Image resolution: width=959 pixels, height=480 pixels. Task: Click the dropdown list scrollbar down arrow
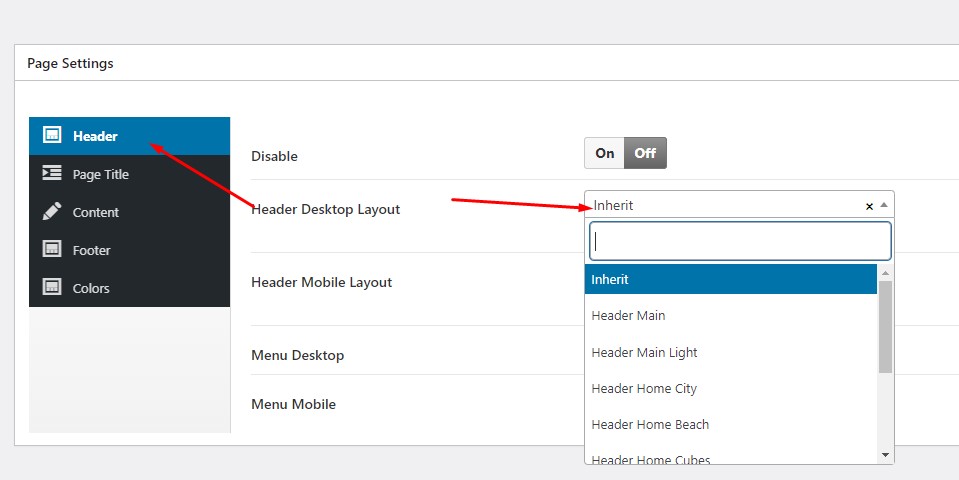885,454
